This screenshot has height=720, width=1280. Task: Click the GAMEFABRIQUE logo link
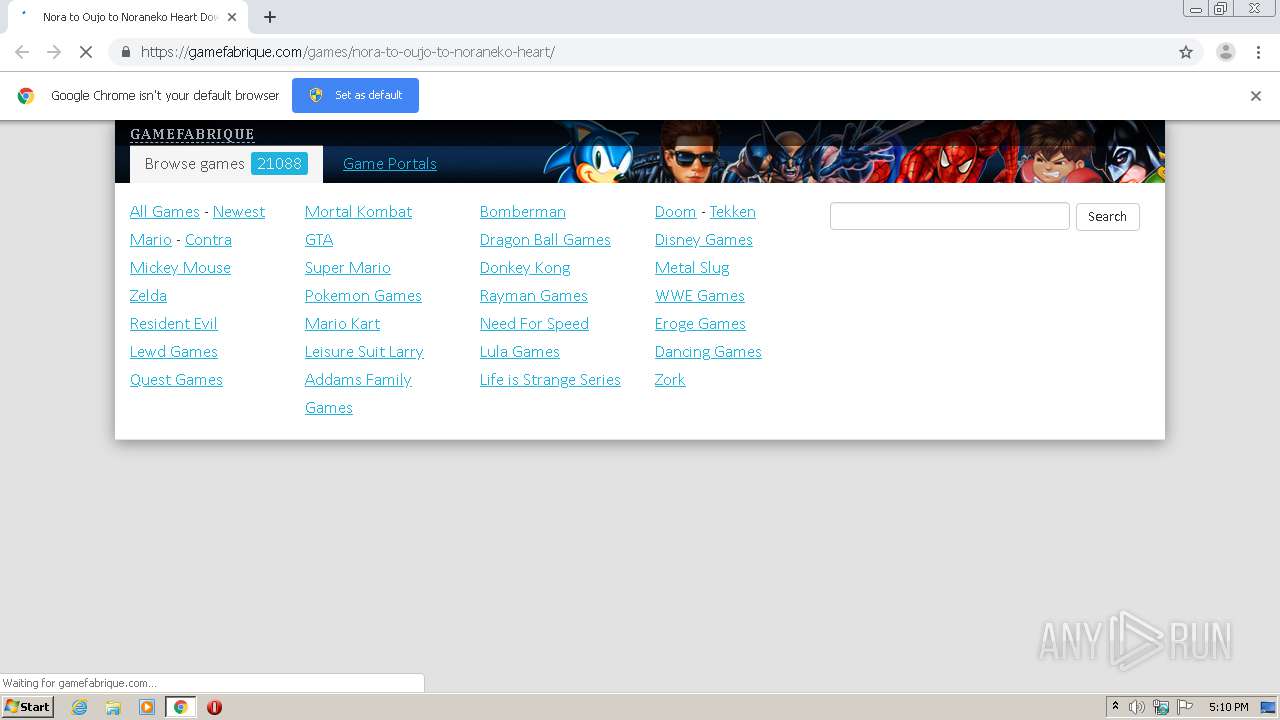coord(192,134)
